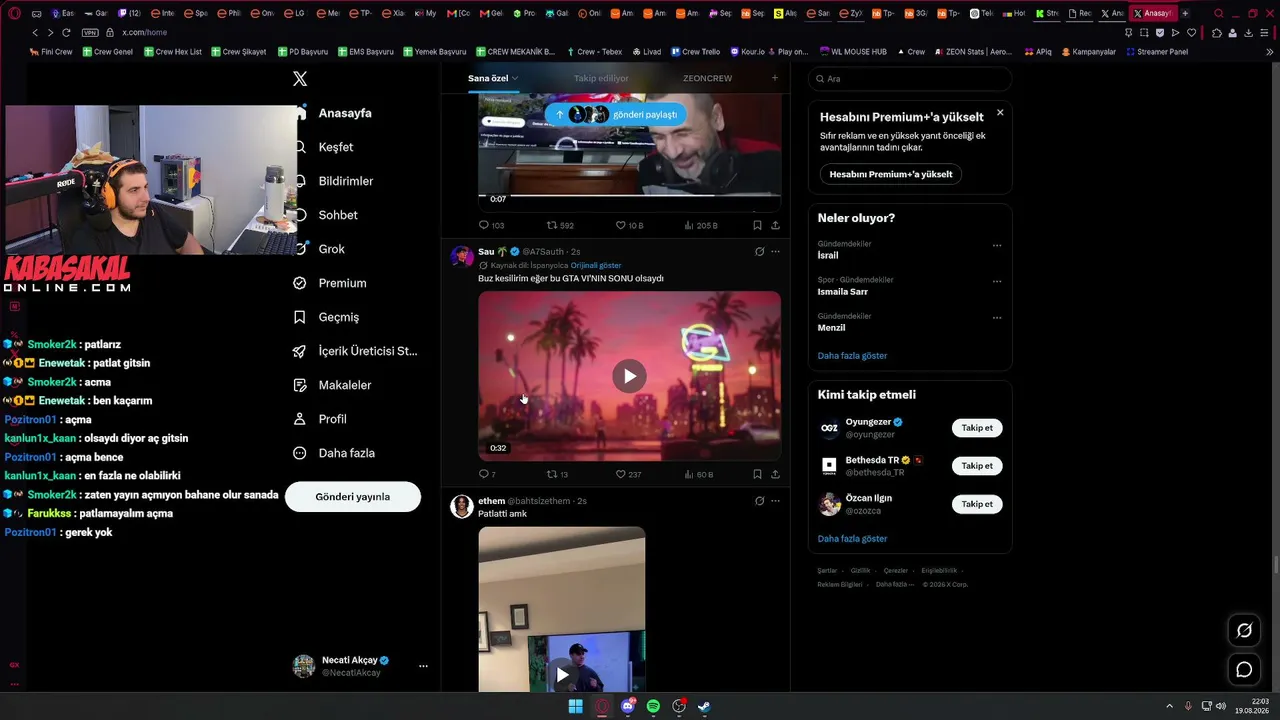Click the gönderi paylaştı new posts pill
The width and height of the screenshot is (1280, 720).
pos(615,114)
